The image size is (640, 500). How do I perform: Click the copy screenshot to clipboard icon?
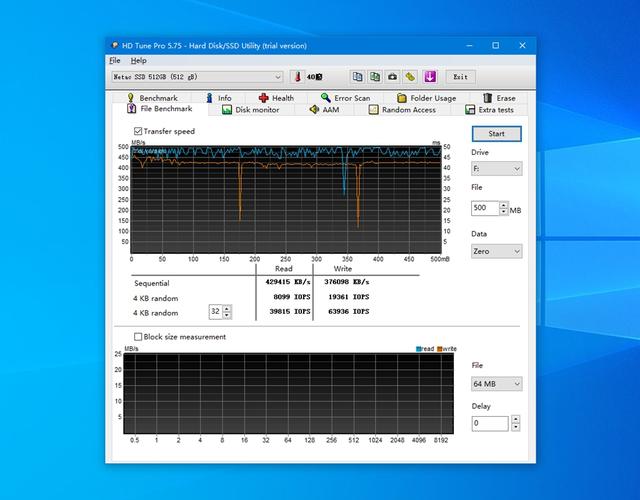(x=375, y=77)
